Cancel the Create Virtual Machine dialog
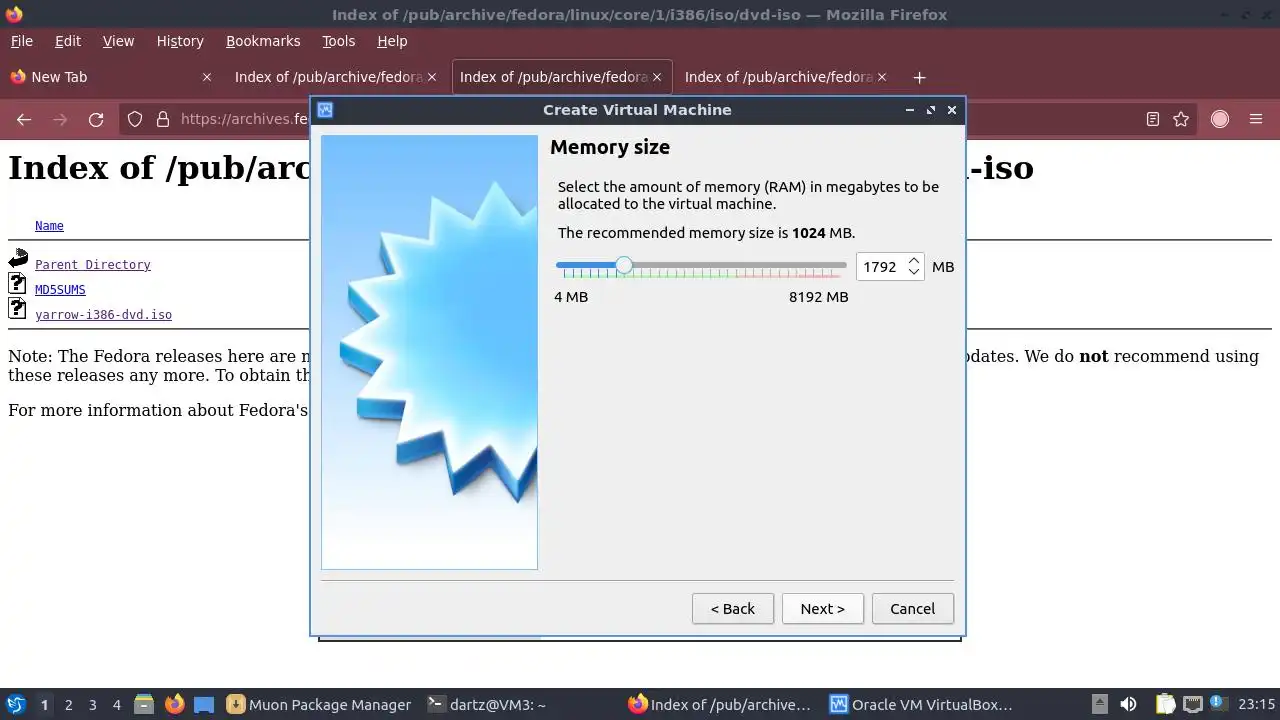 point(912,609)
